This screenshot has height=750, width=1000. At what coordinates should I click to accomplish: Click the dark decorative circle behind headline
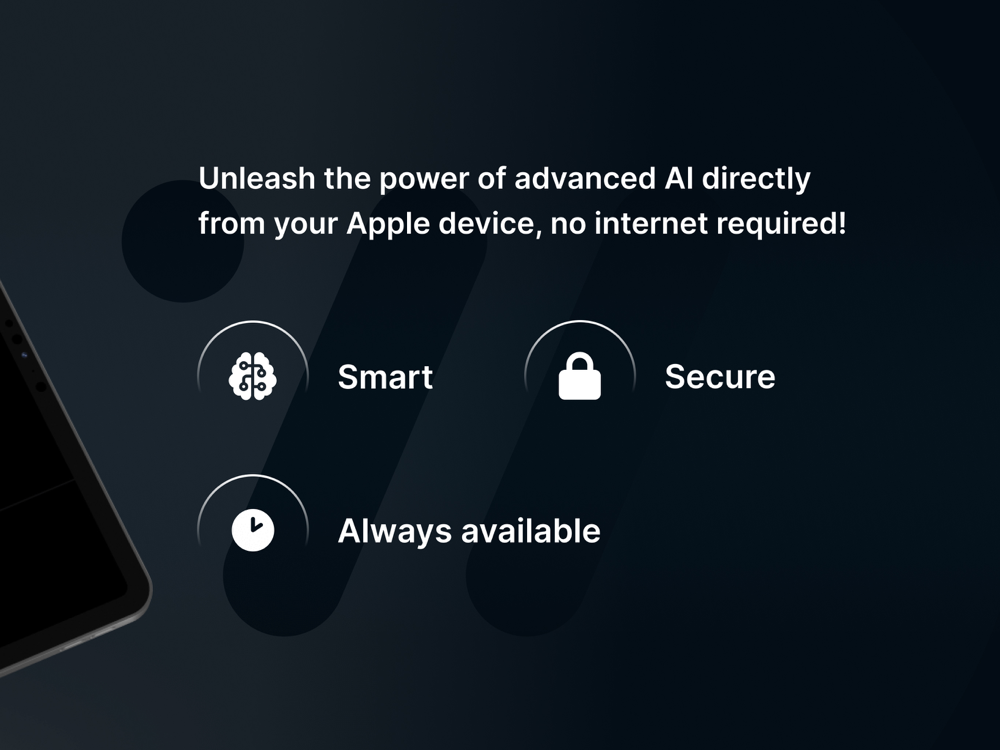(183, 241)
